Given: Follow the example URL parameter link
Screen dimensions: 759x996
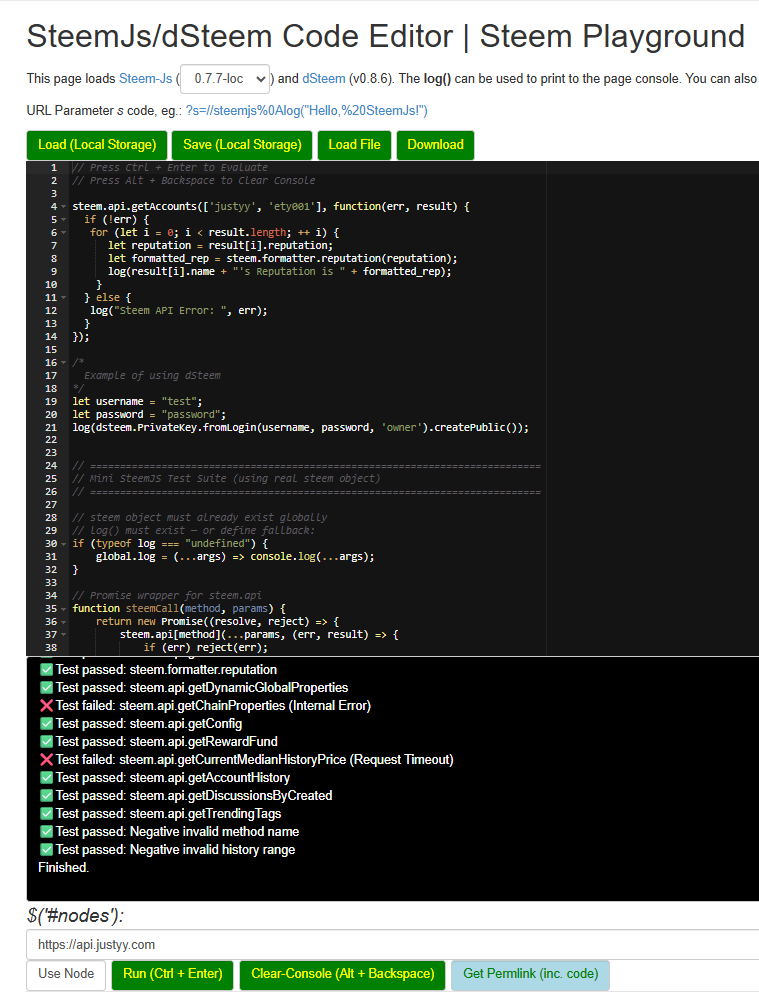Looking at the screenshot, I should pyautogui.click(x=307, y=111).
